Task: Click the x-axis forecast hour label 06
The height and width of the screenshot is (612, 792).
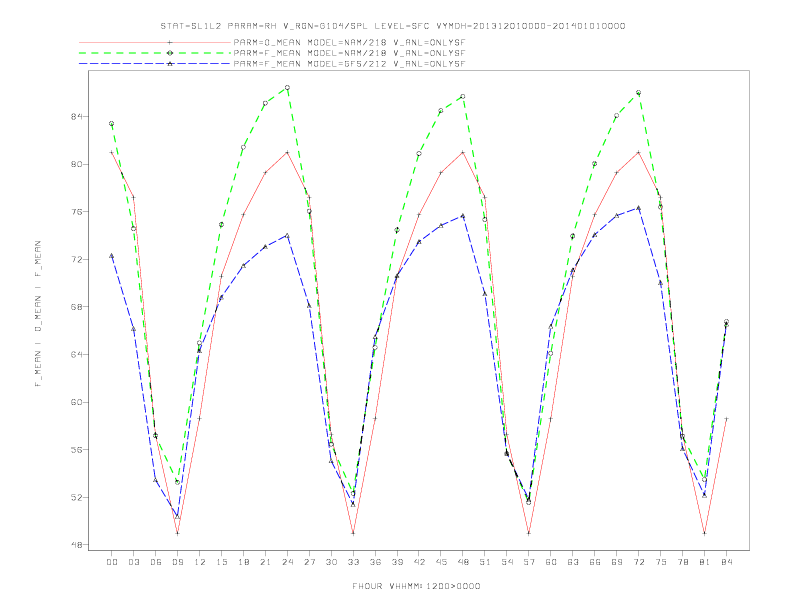Action: (156, 562)
